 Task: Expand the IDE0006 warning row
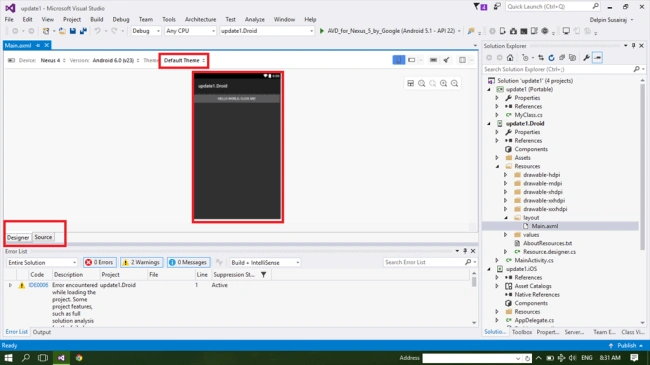pyautogui.click(x=10, y=285)
